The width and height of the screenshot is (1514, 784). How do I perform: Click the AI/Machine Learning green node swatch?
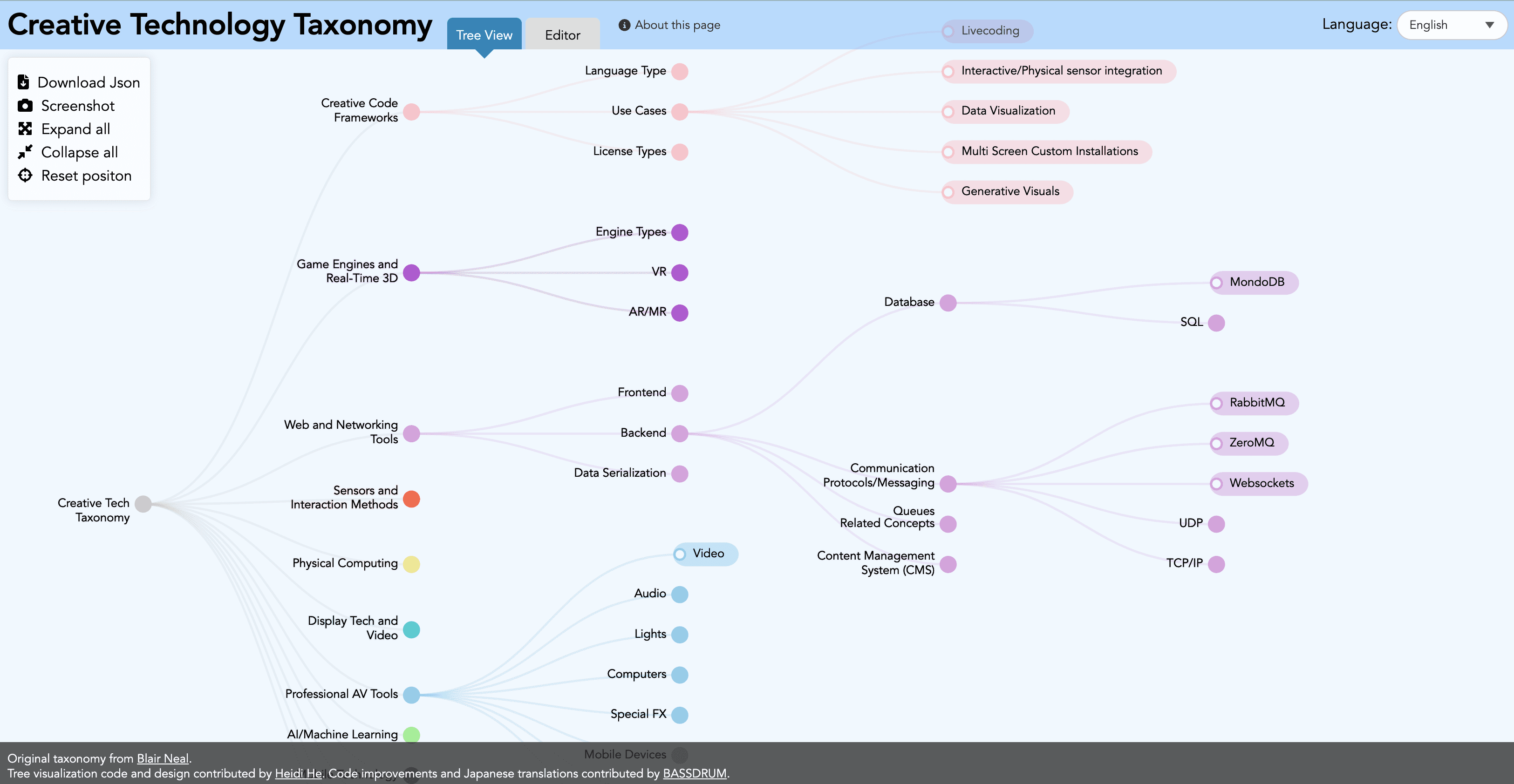point(411,735)
